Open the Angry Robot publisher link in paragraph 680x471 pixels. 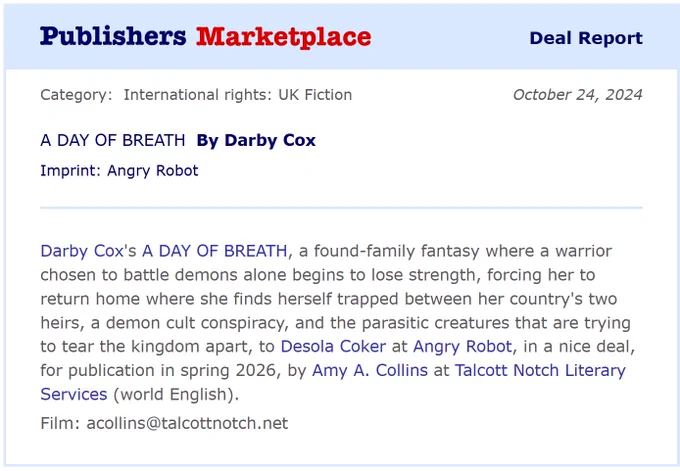(462, 347)
